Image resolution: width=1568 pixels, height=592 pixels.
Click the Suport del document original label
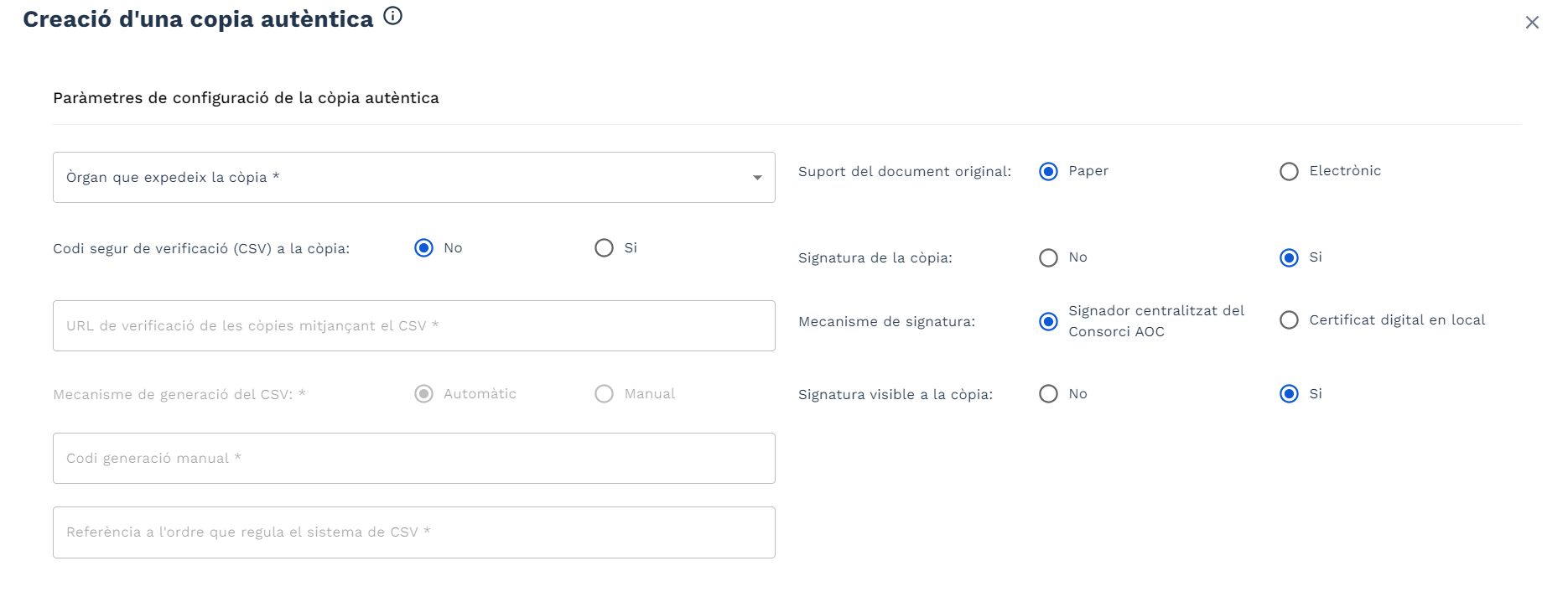tap(905, 172)
